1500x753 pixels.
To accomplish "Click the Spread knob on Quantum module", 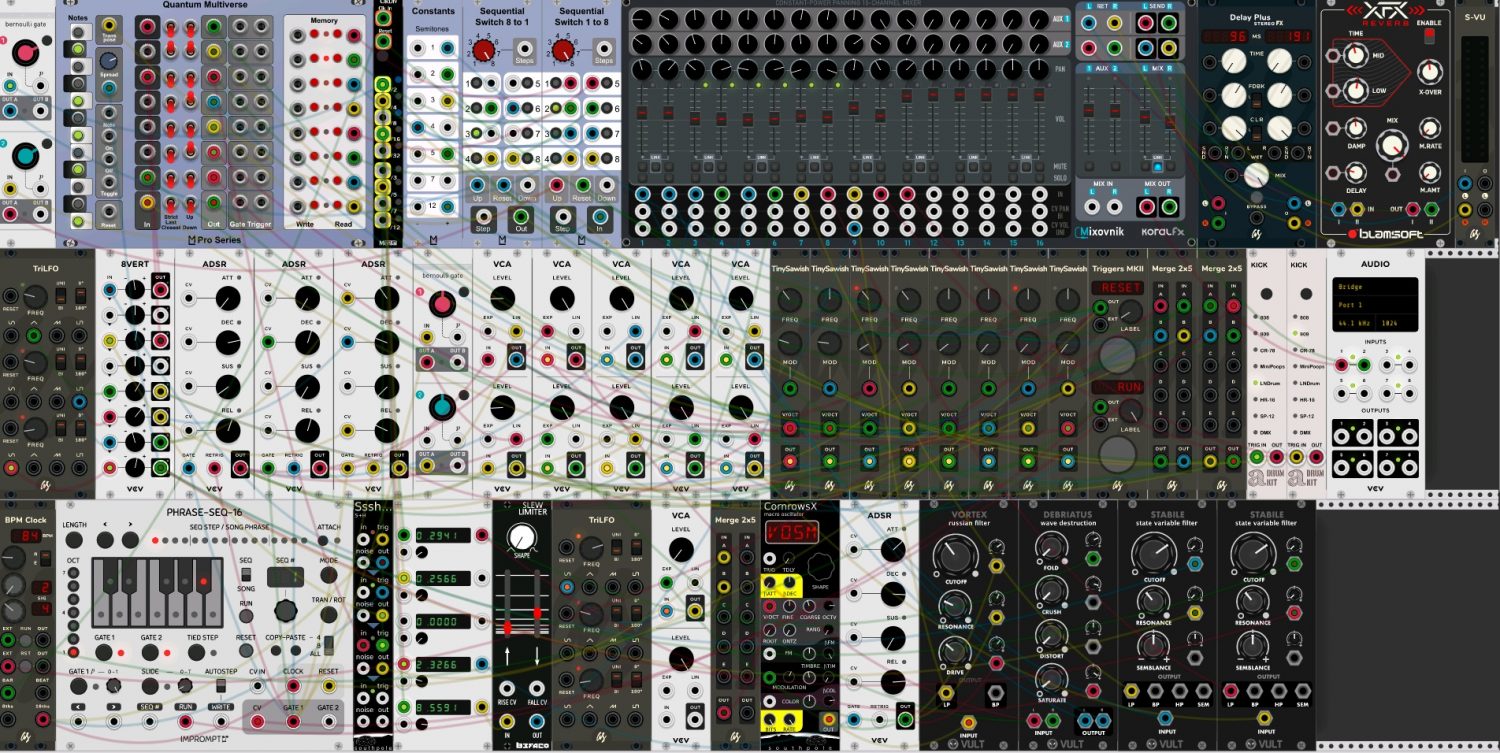I will (108, 62).
